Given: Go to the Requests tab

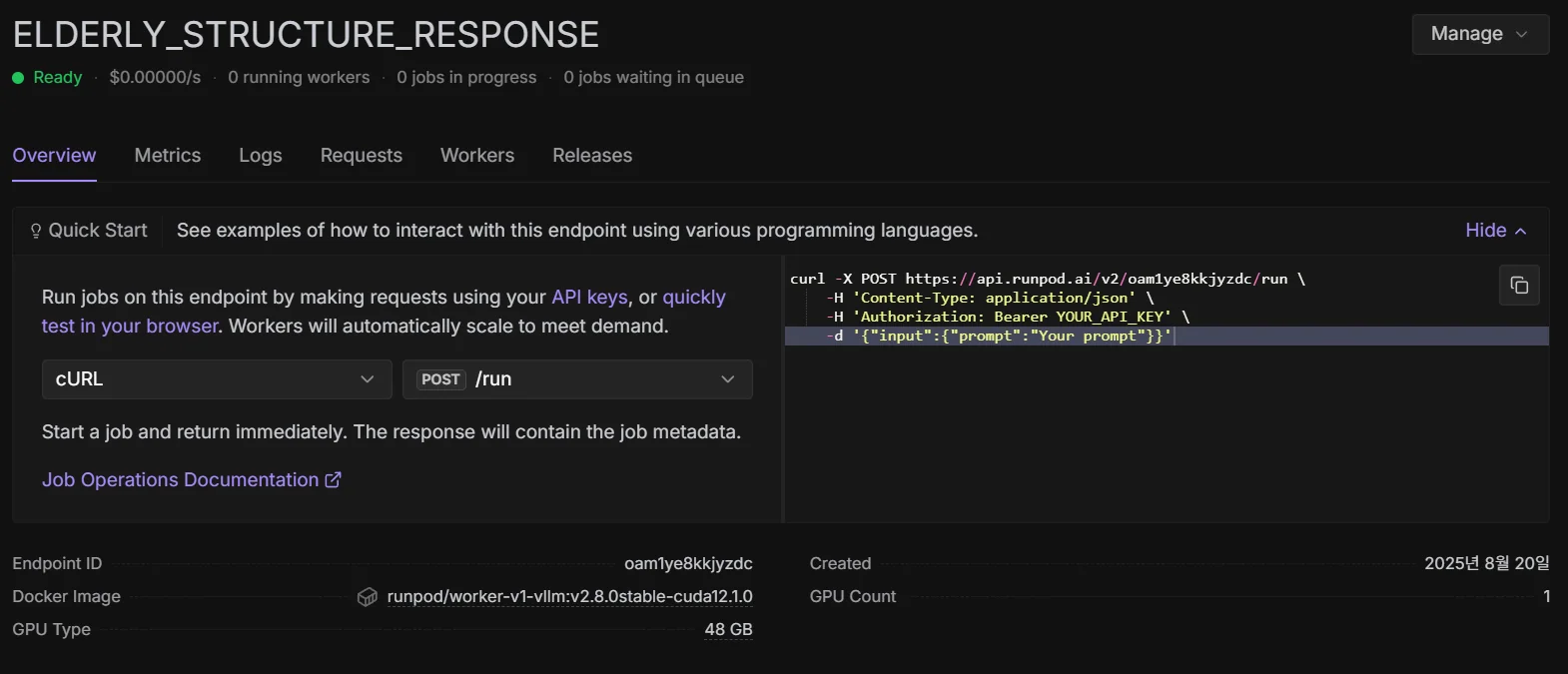Looking at the screenshot, I should click(362, 156).
